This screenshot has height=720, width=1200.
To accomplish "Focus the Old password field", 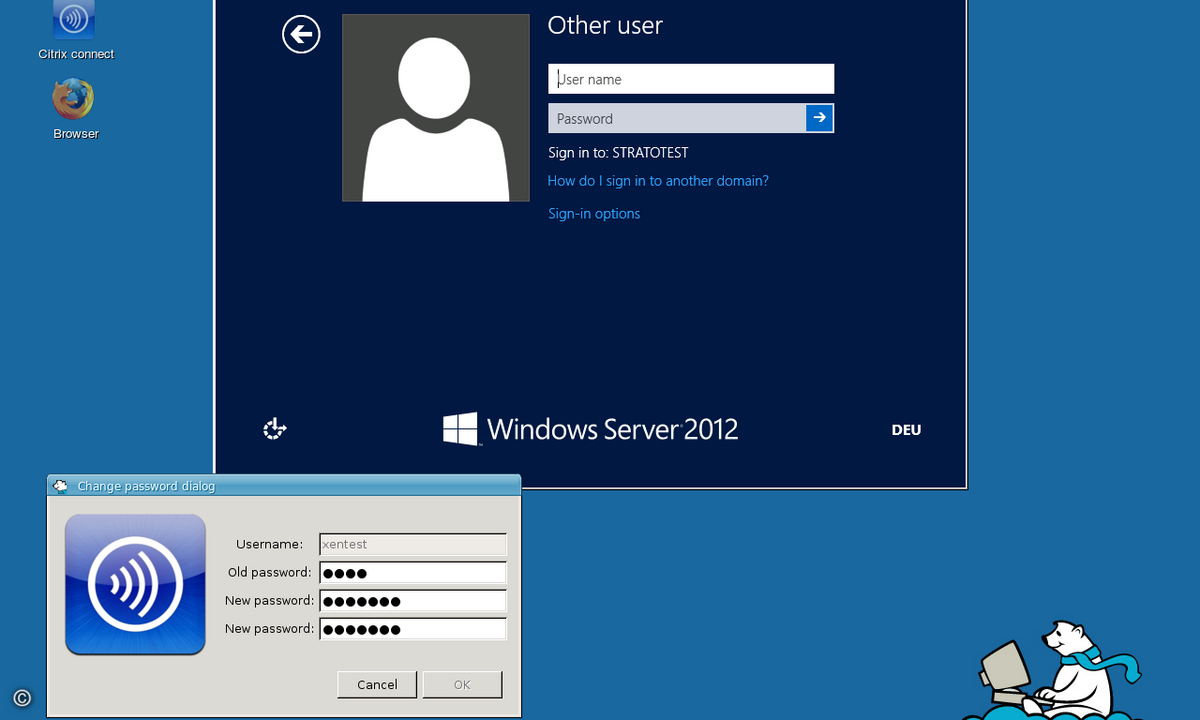I will (x=413, y=573).
